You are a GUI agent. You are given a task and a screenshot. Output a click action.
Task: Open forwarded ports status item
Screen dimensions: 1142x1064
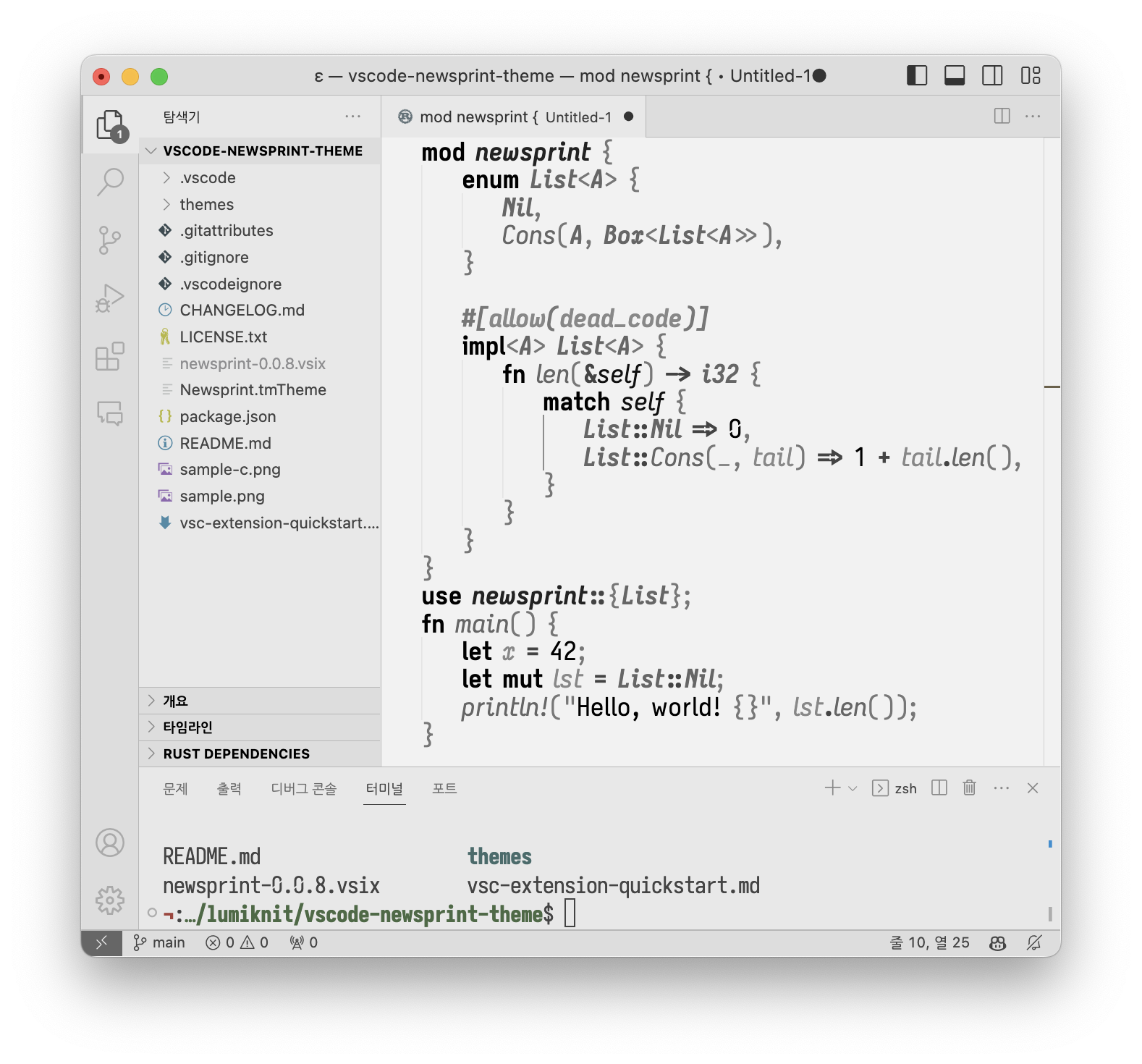click(x=303, y=942)
